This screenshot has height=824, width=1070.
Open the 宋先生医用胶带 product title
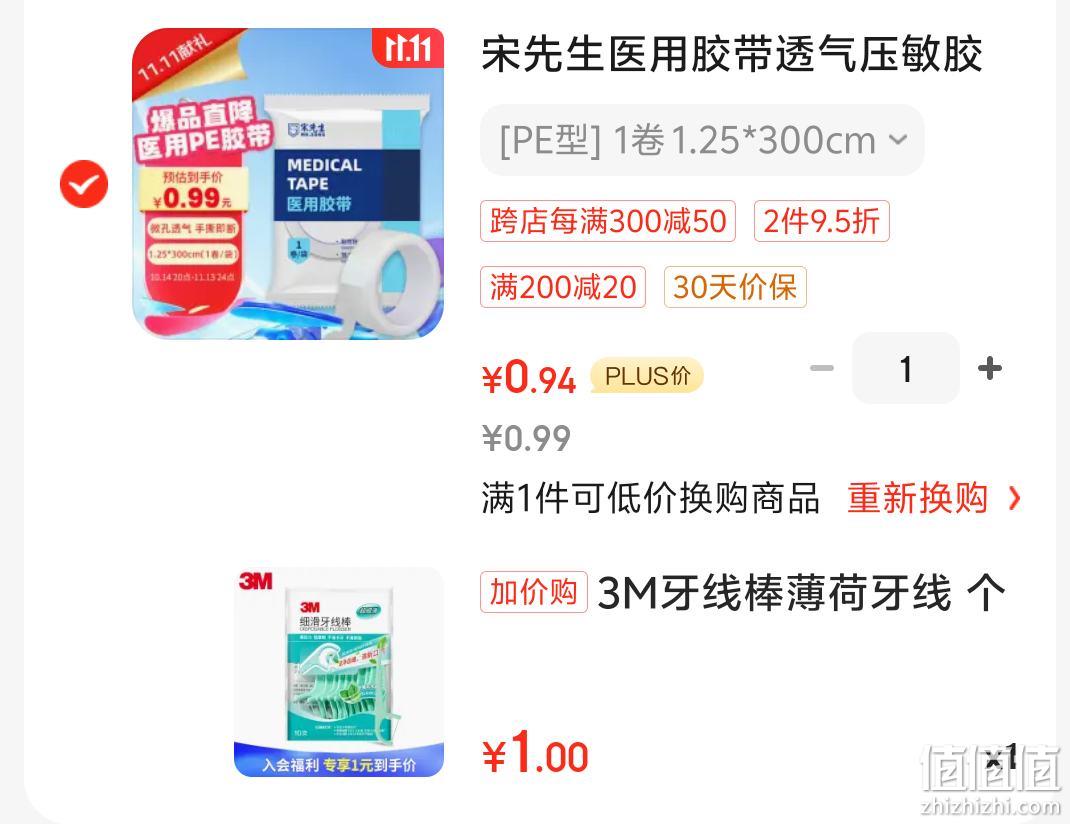[732, 54]
